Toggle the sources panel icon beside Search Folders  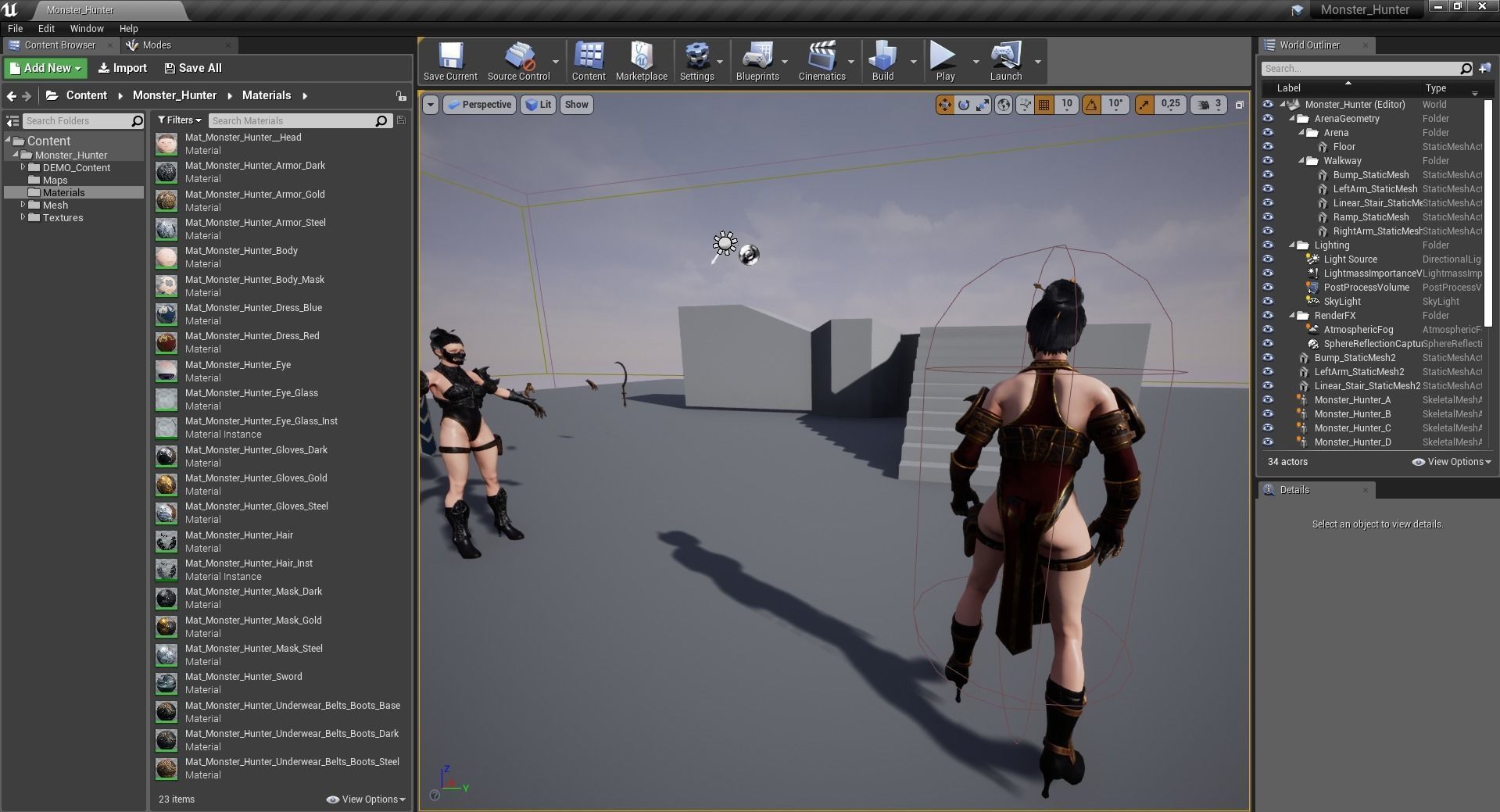(x=13, y=121)
